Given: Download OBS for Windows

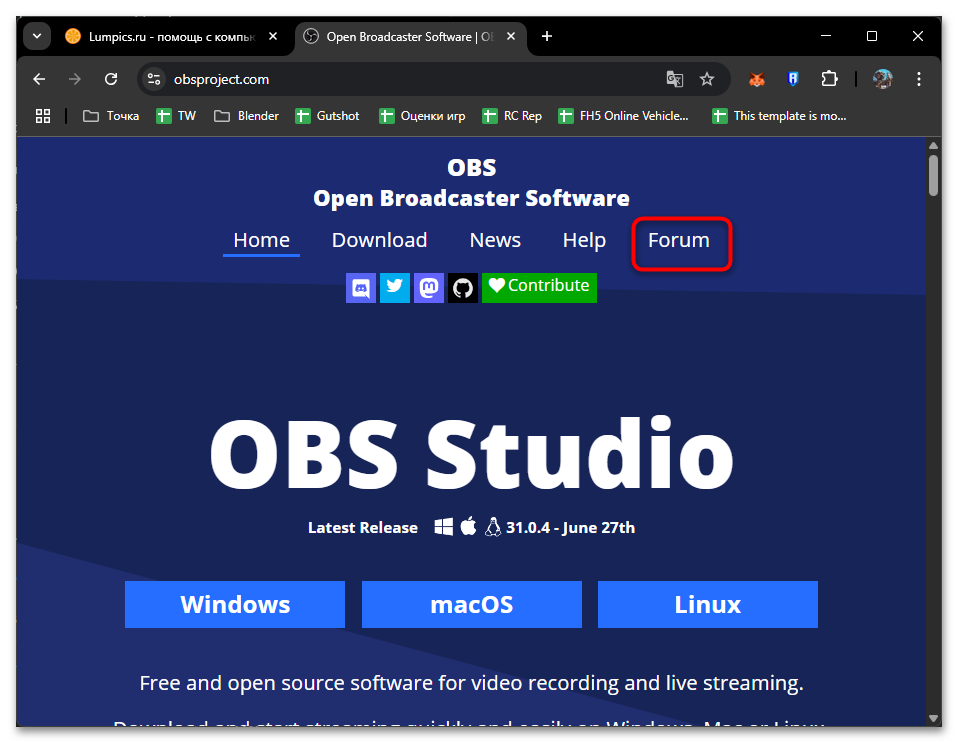Looking at the screenshot, I should click(x=234, y=604).
